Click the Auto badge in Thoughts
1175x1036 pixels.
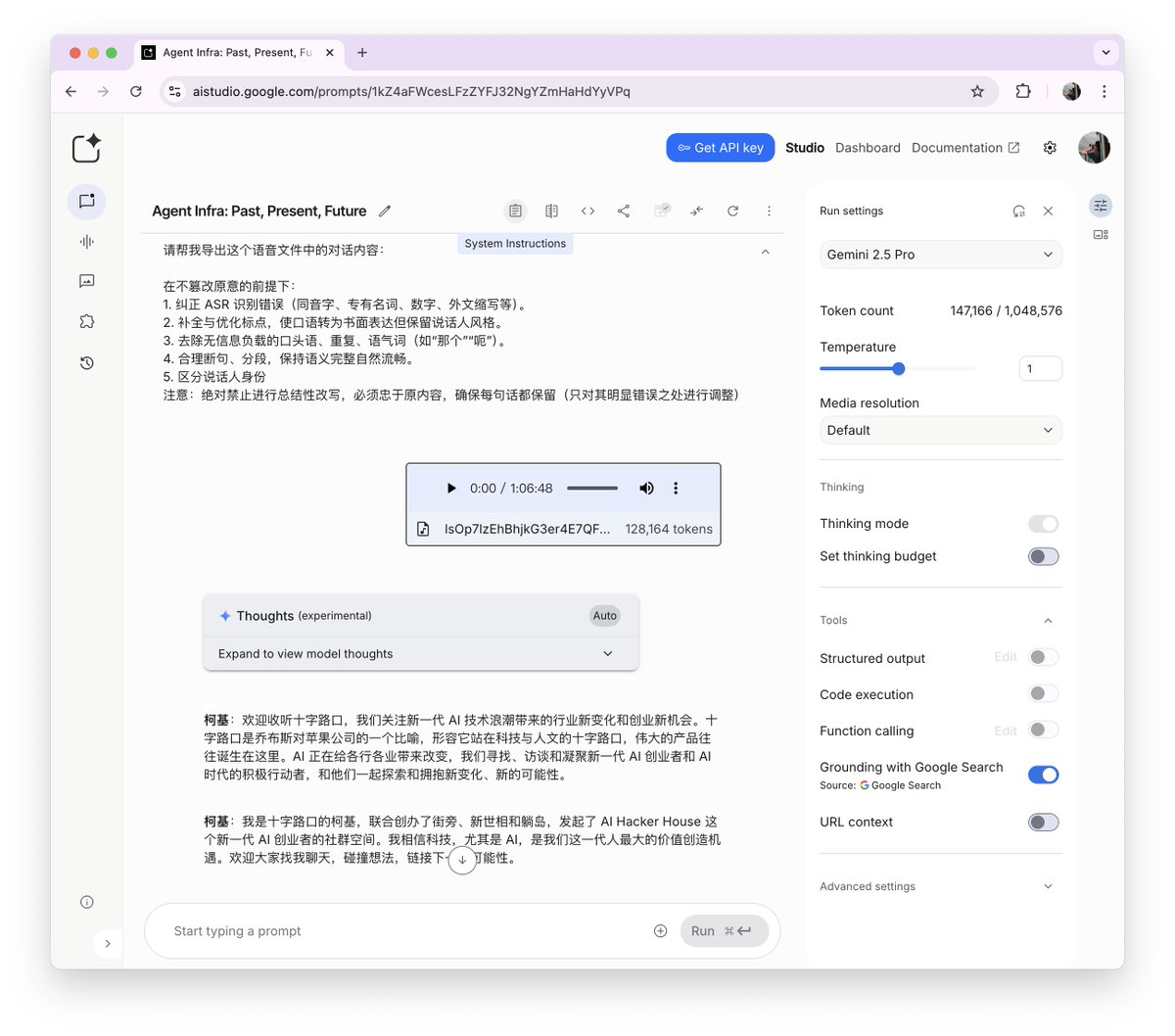(605, 616)
